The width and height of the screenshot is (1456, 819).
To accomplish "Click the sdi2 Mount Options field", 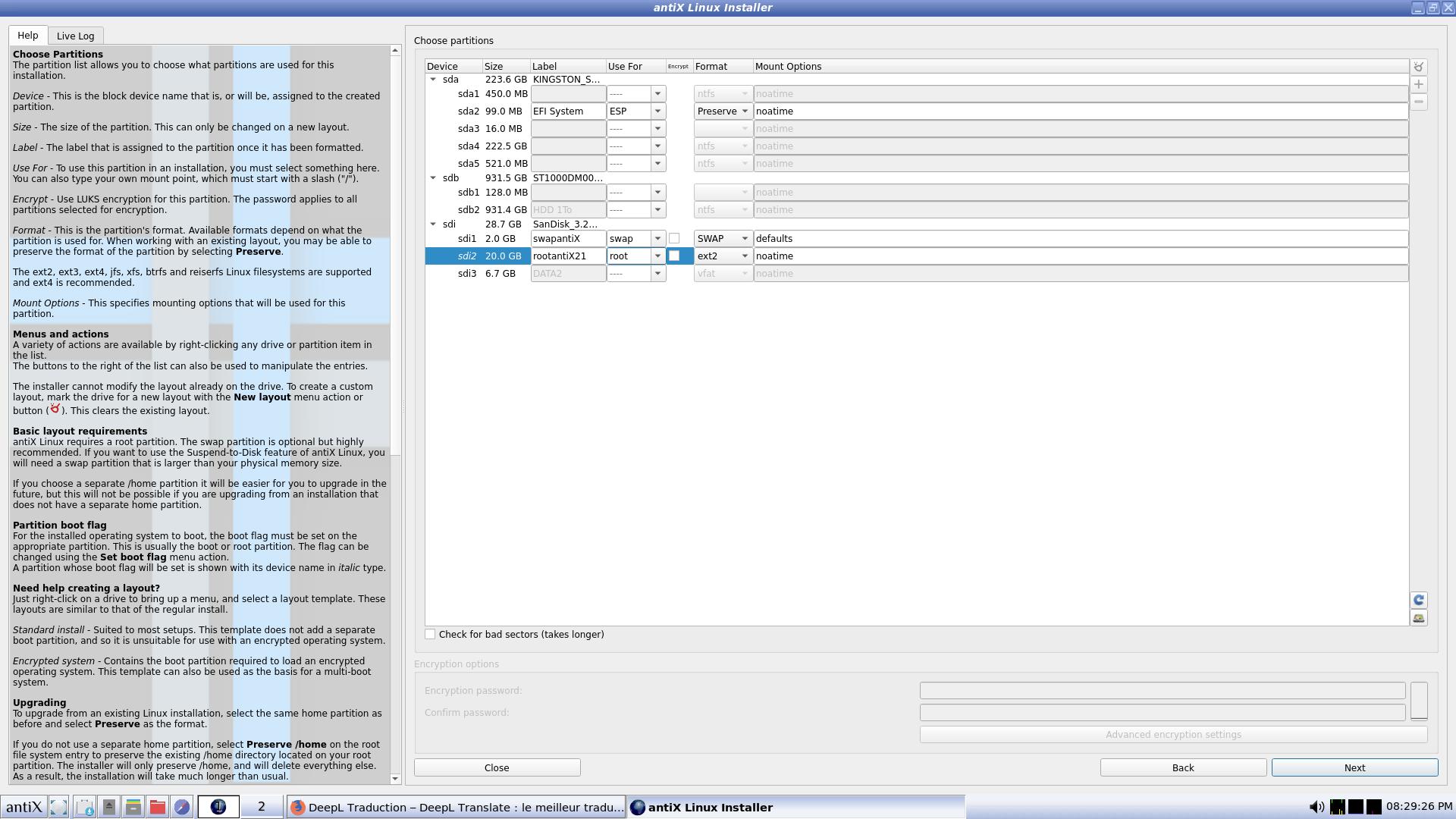I will pos(1081,256).
